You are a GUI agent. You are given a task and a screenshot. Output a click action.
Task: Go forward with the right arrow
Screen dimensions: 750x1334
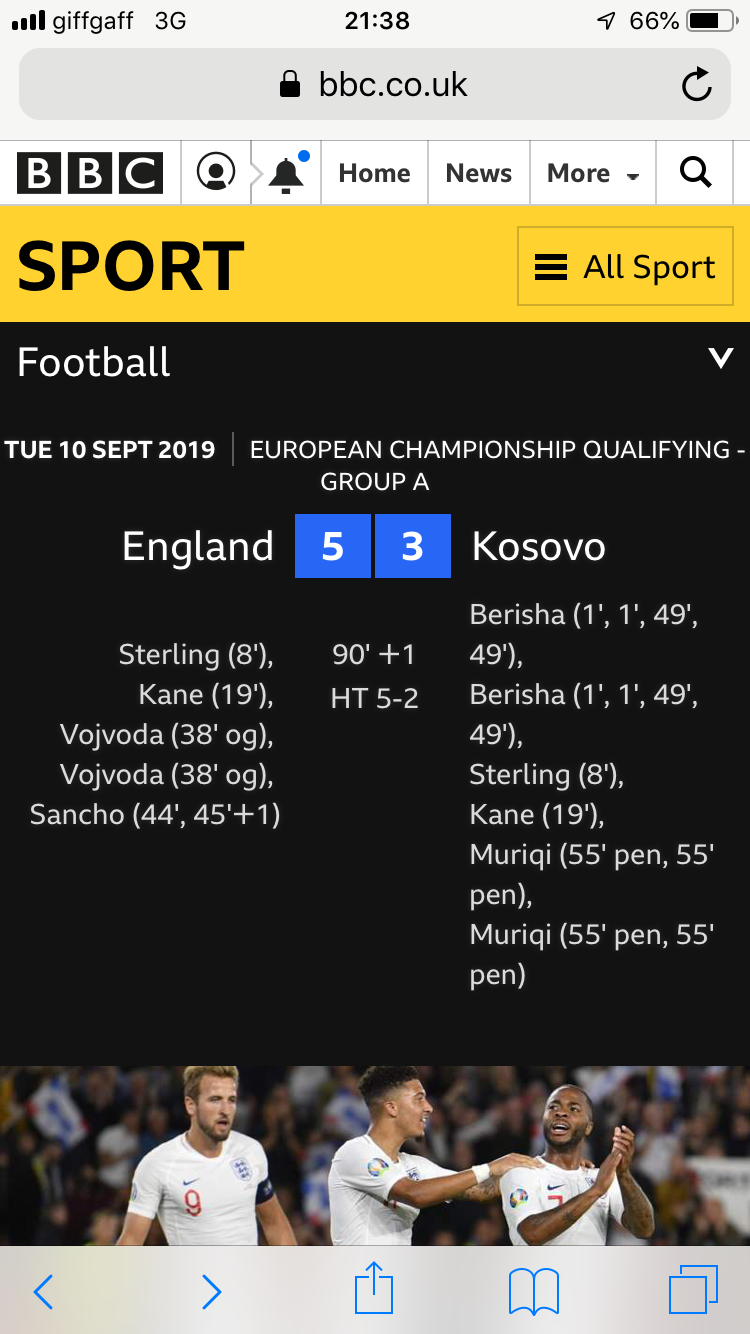pos(211,1291)
